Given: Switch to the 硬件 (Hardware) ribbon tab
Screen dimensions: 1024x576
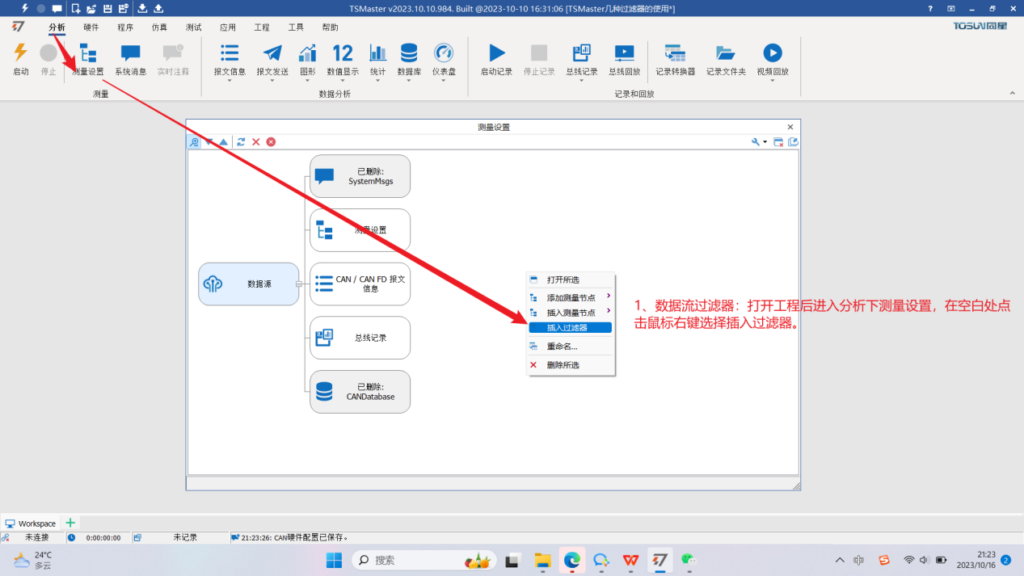Looking at the screenshot, I should click(x=91, y=27).
